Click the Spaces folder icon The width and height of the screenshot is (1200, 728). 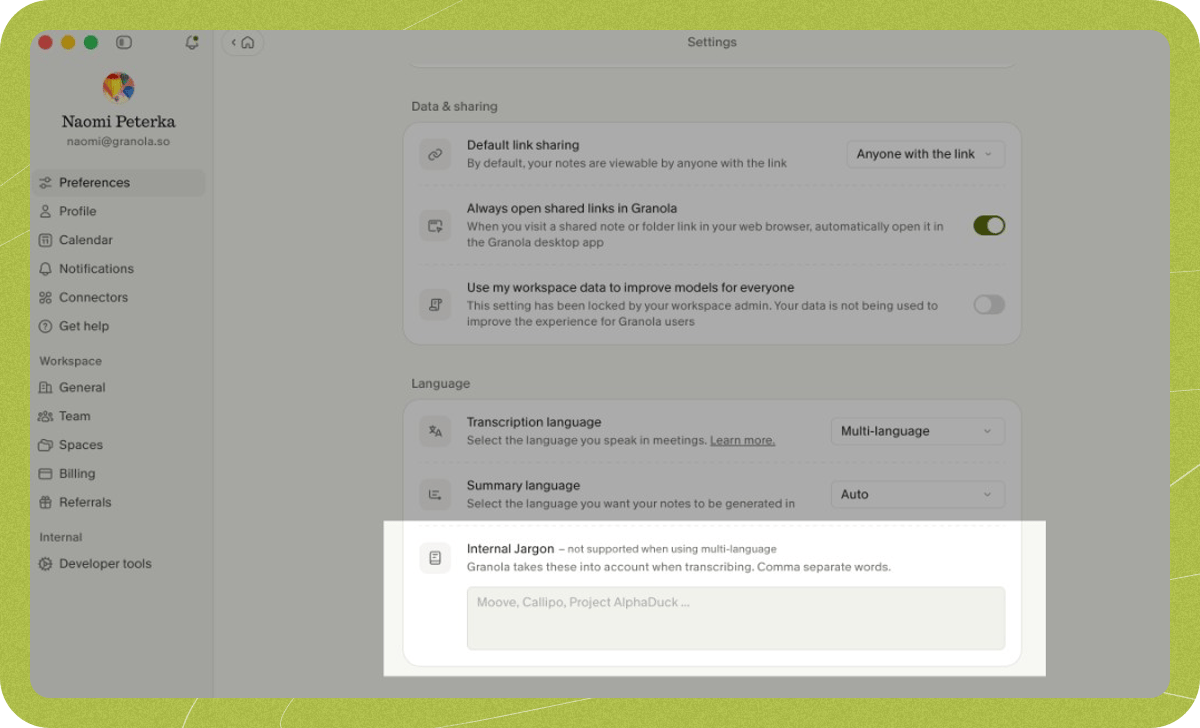pos(45,445)
